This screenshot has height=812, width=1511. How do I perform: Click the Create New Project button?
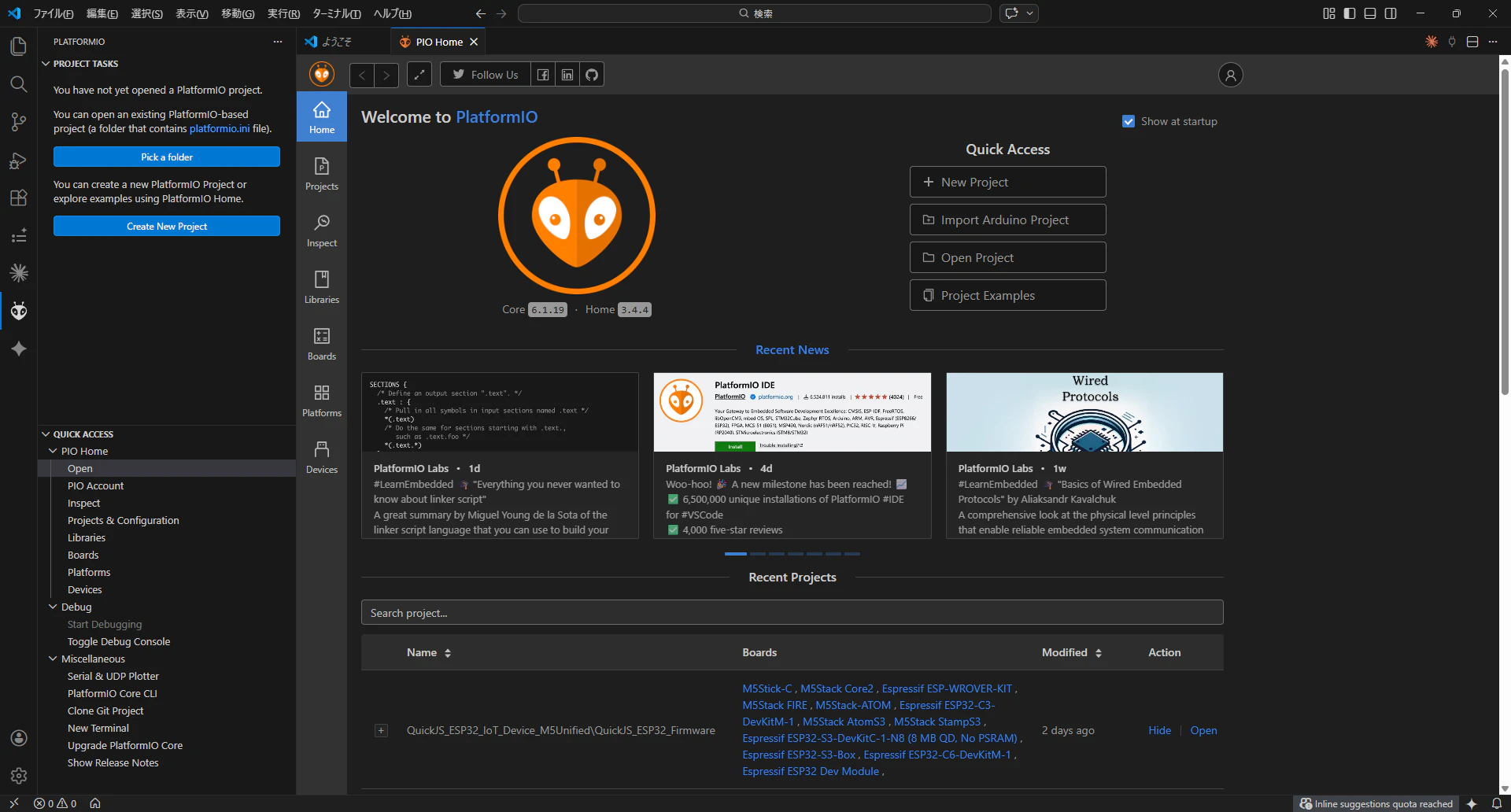coord(167,226)
